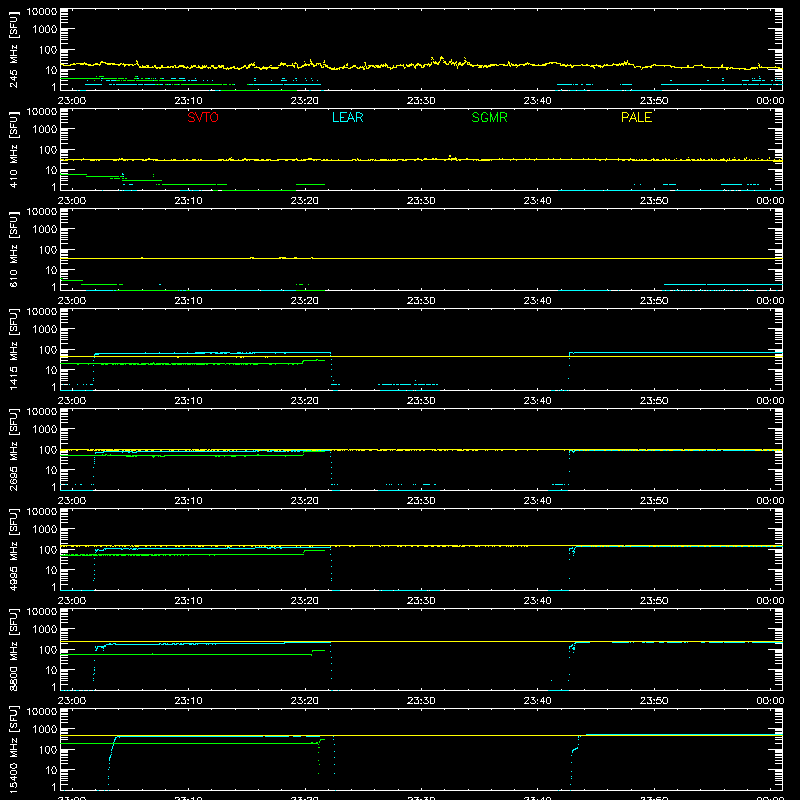The width and height of the screenshot is (800, 800).
Task: Click the 100 tick on the 8800 MHz plot
Action: (x=48, y=650)
